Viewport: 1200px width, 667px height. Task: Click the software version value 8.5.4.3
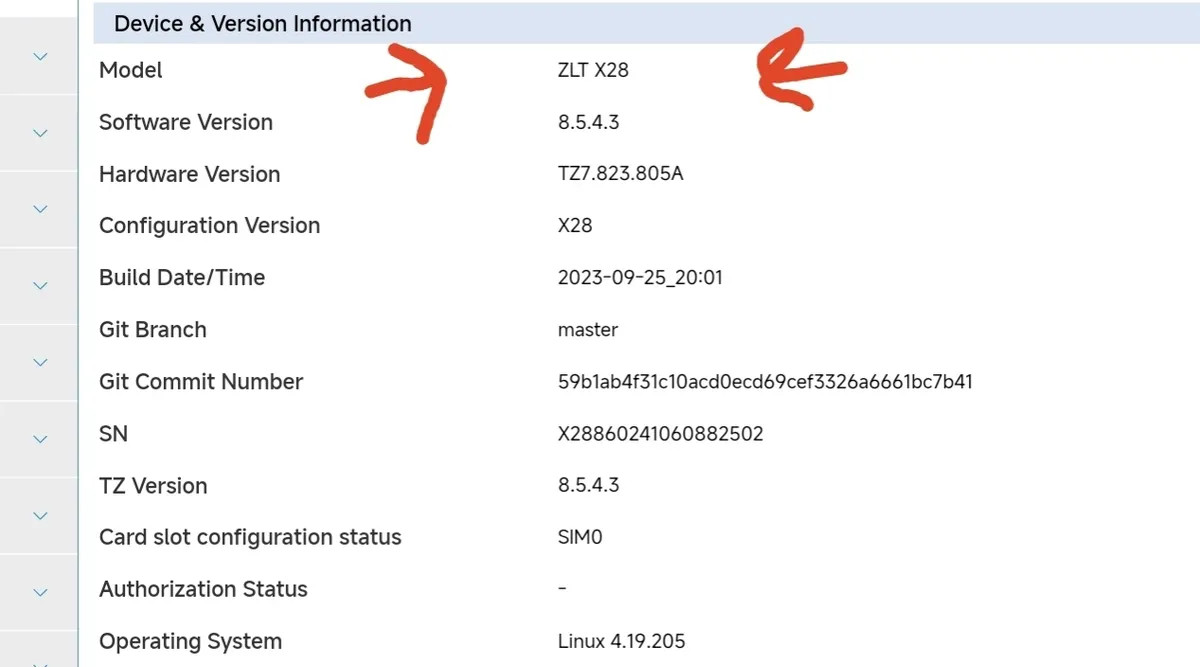(x=589, y=122)
